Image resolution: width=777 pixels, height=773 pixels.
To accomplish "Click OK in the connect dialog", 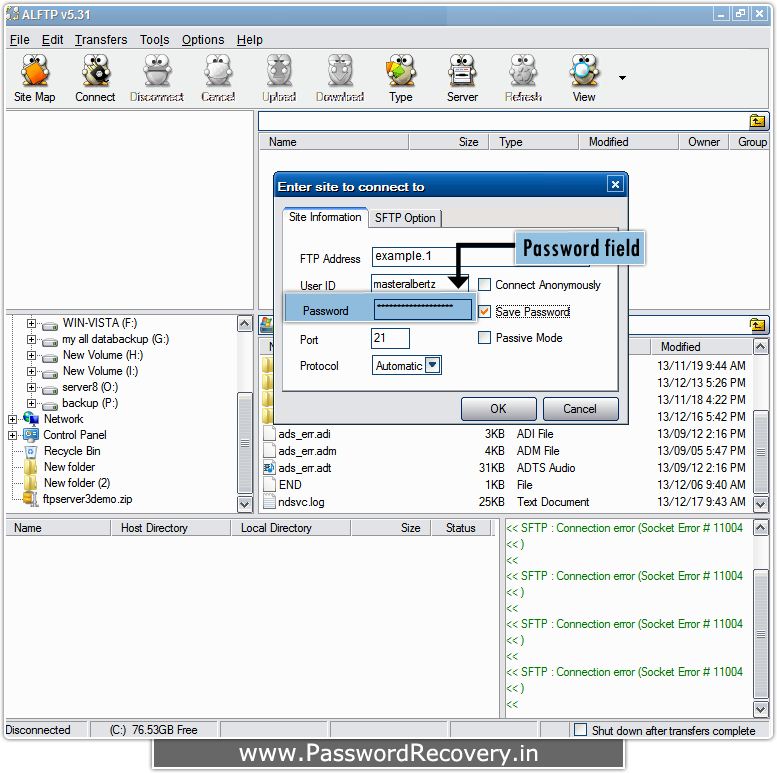I will pos(499,409).
